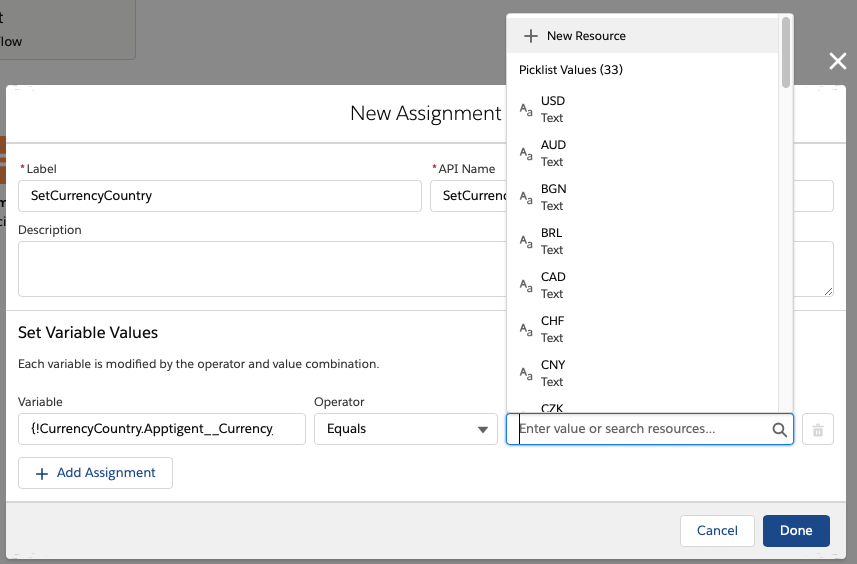Select AUD from picklist values
Viewport: 857px width, 564px height.
(642, 154)
